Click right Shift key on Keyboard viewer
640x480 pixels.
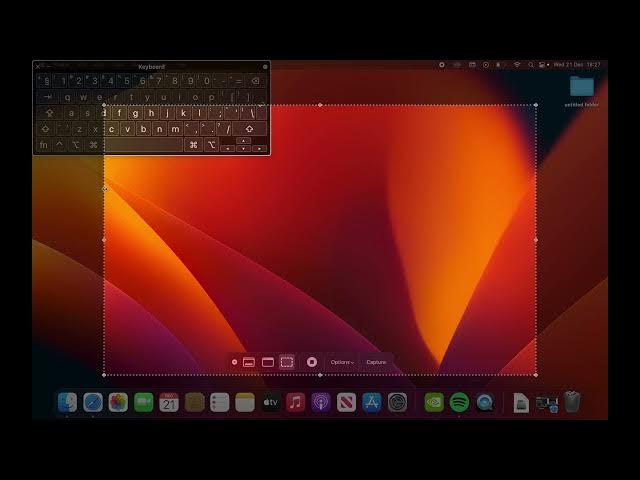[249, 129]
